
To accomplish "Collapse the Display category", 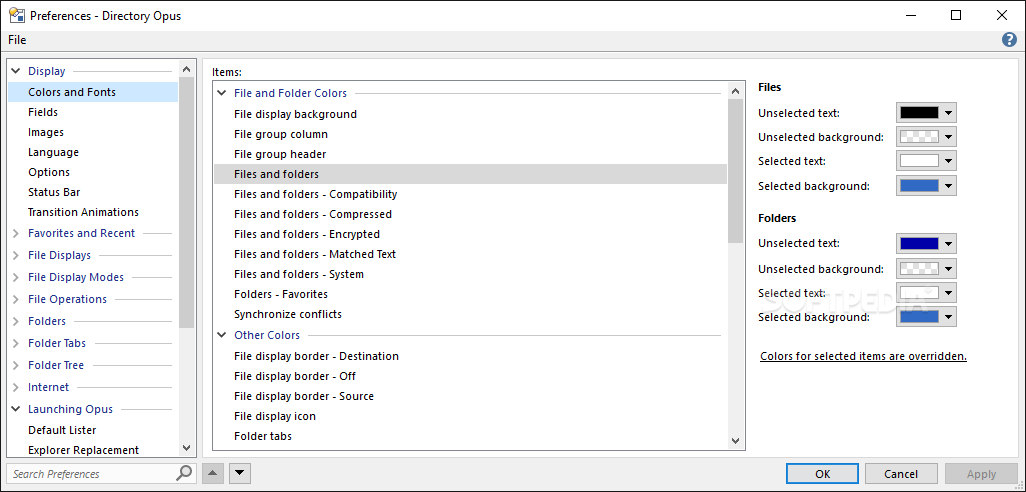I will pos(16,71).
